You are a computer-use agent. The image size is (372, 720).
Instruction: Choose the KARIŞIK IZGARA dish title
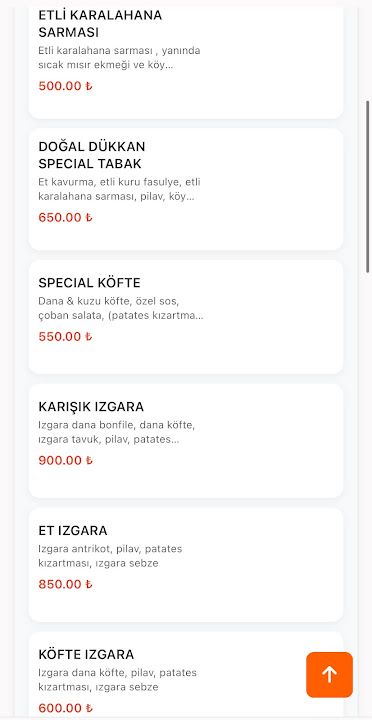(91, 407)
